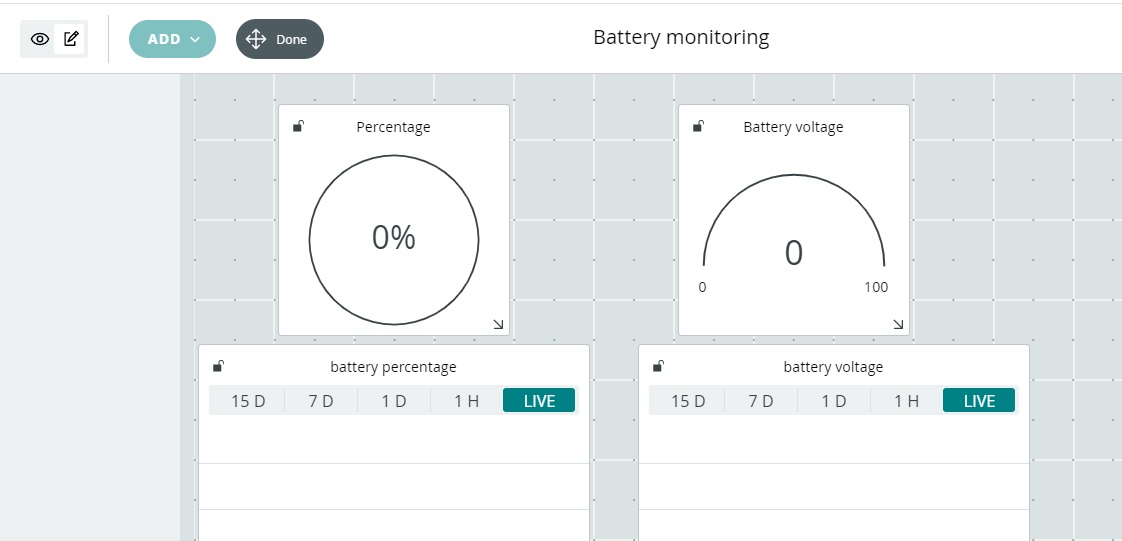Viewport: 1122px width, 541px height.
Task: Select 7 D range in battery percentage chart
Action: [x=321, y=401]
